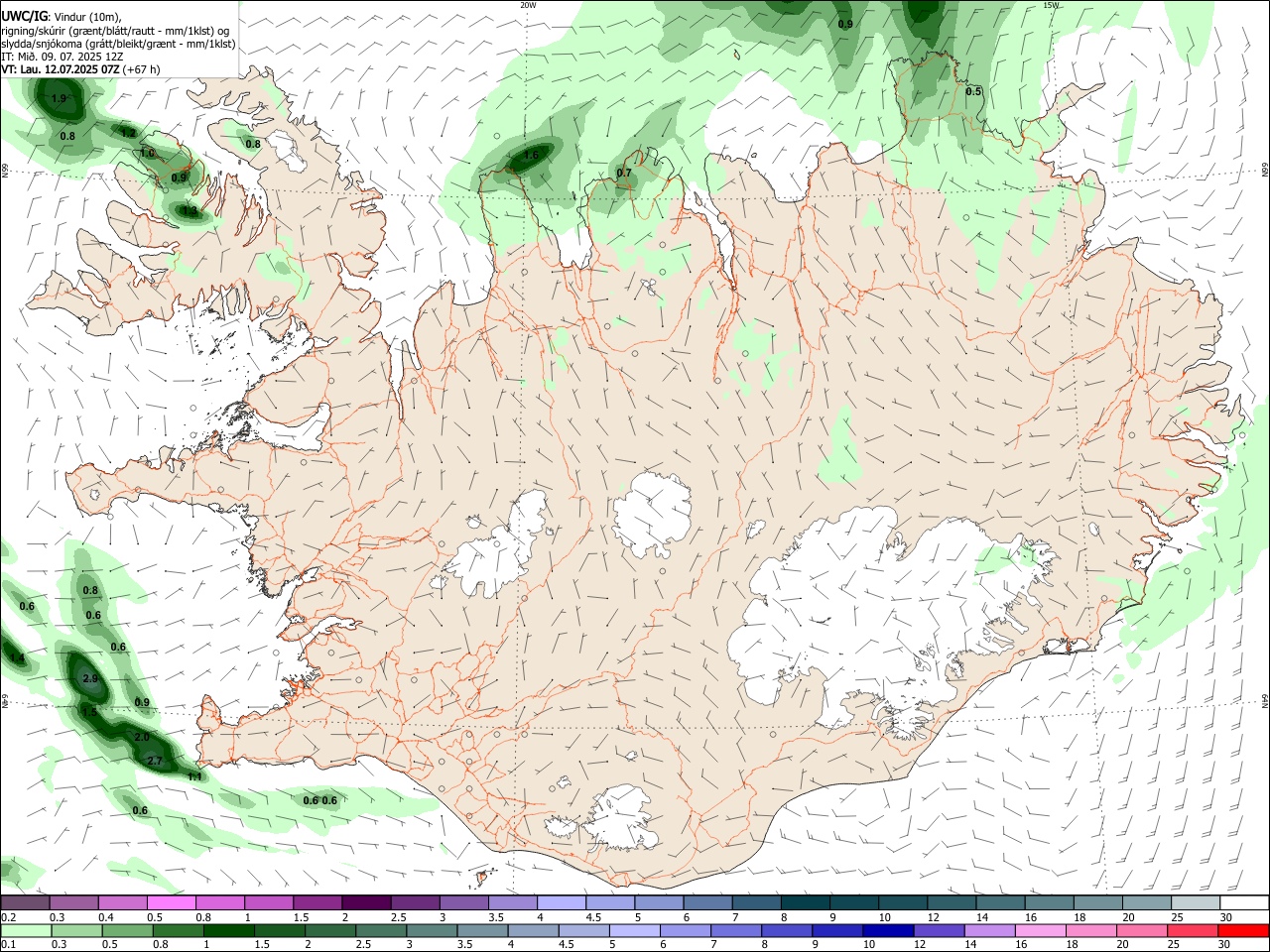Click the 'UWC/IG: Vindur (10m)' title line

pyautogui.click(x=62, y=17)
